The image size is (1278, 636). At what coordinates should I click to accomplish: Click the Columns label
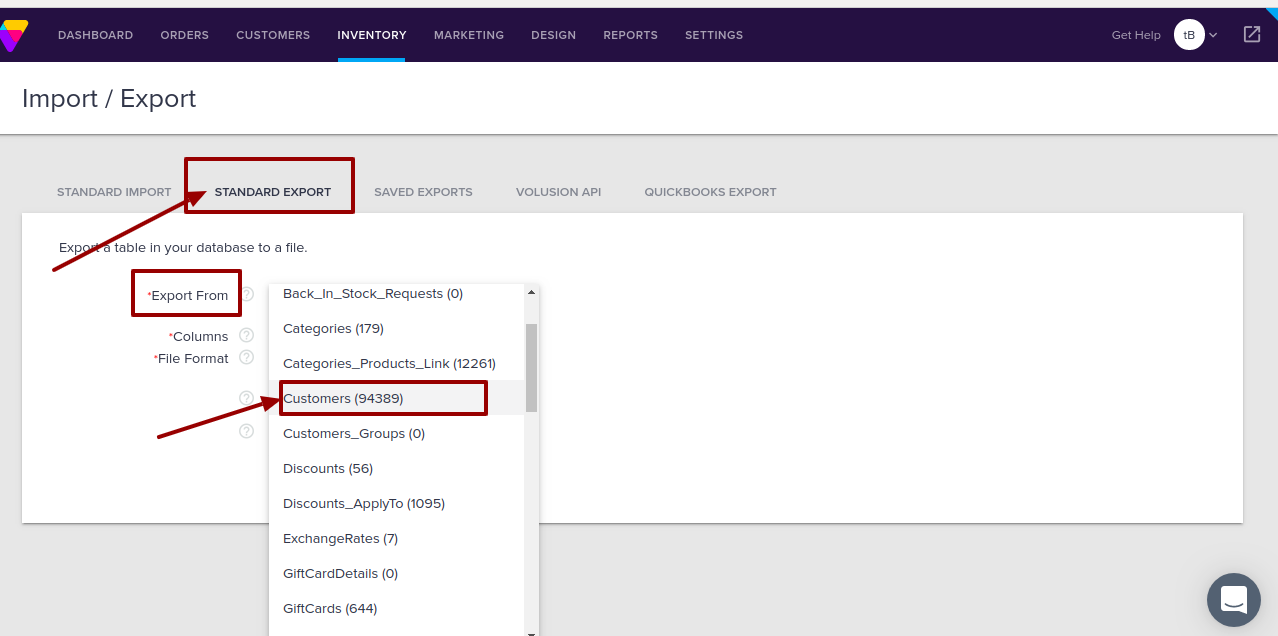click(x=198, y=336)
